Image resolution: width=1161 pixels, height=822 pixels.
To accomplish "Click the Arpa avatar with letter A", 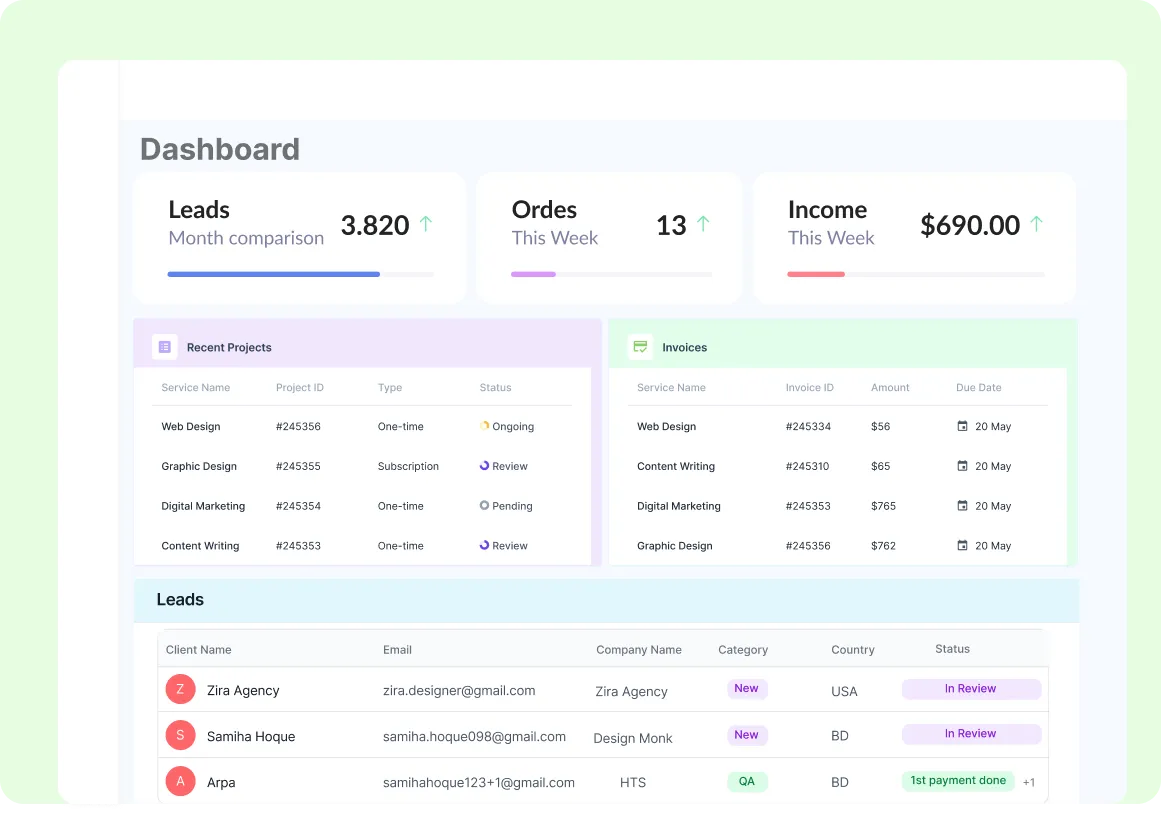I will (x=180, y=782).
